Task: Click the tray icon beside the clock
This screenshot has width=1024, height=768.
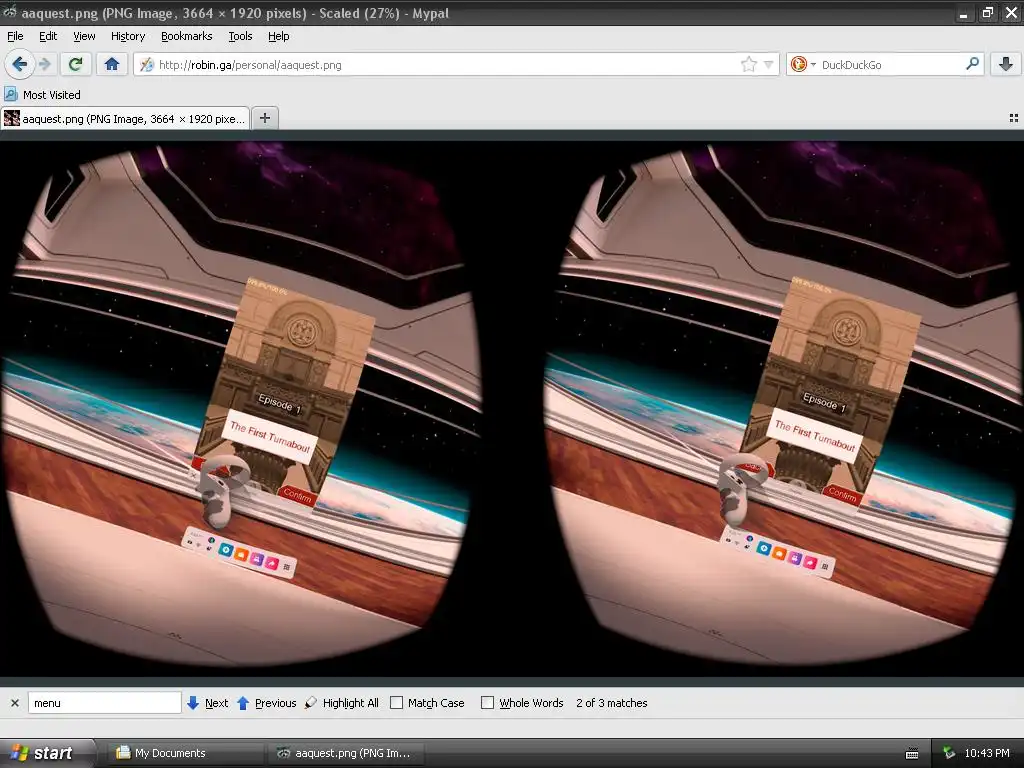Action: 949,753
